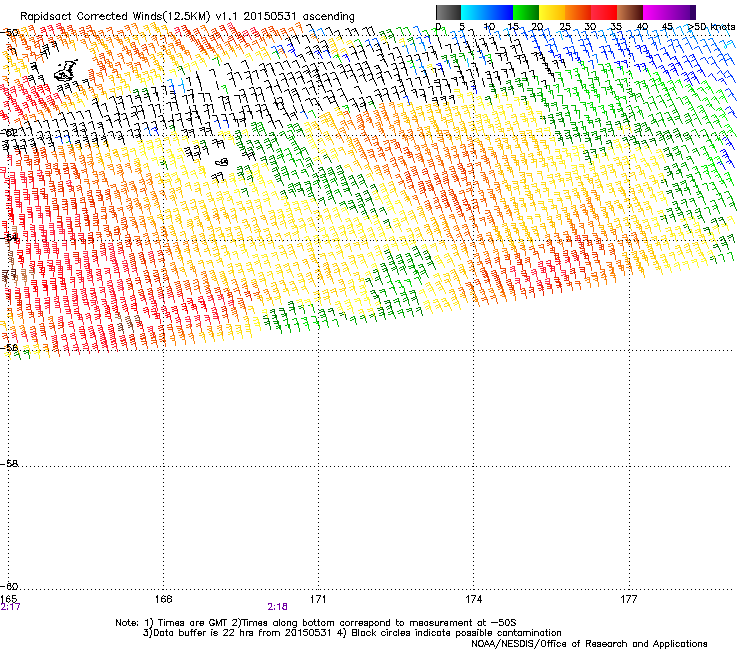This screenshot has width=740, height=650.
Task: Click the latitude label '-54'
Action: click(x=9, y=238)
